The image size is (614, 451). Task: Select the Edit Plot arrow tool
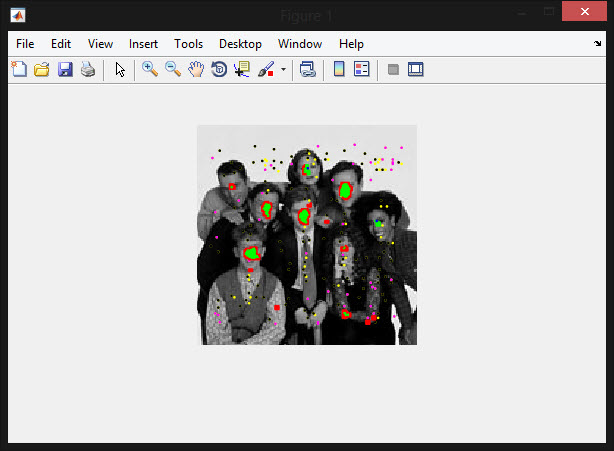click(x=120, y=70)
